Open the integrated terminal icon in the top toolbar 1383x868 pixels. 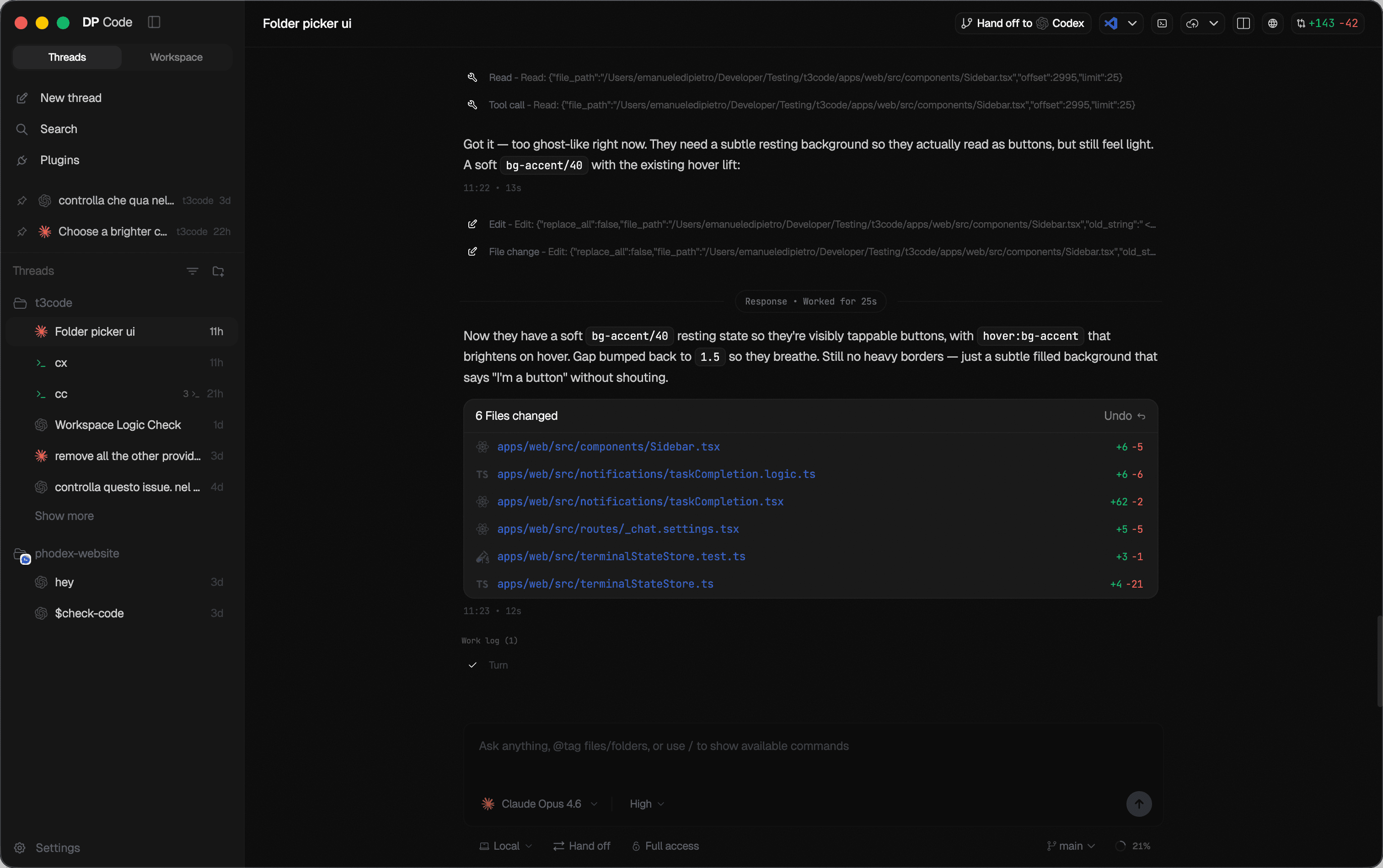point(1162,23)
